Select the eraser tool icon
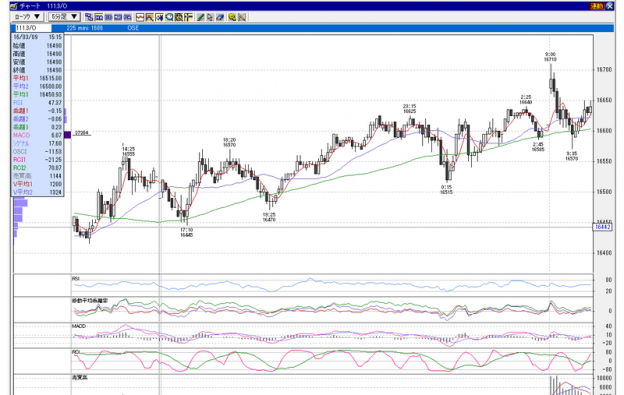 pos(220,17)
